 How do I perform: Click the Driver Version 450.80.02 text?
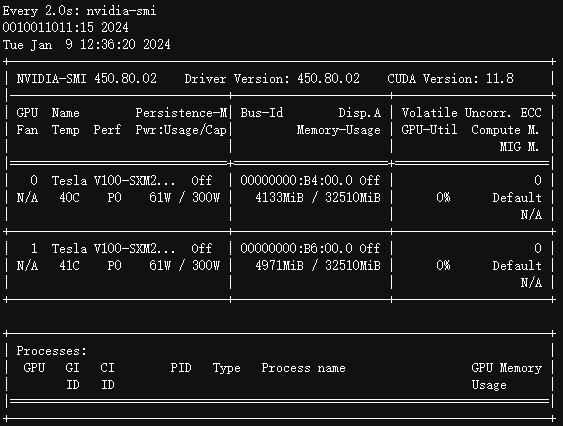point(272,79)
